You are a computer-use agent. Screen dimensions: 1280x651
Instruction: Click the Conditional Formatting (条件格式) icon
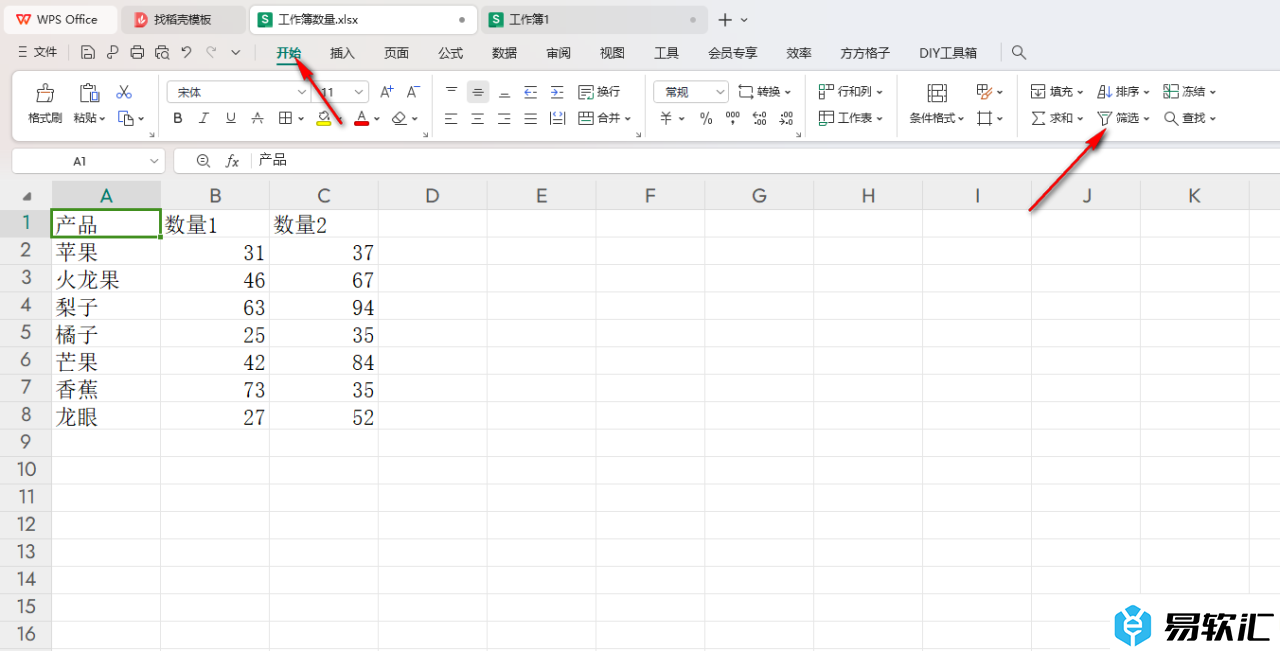(x=937, y=93)
